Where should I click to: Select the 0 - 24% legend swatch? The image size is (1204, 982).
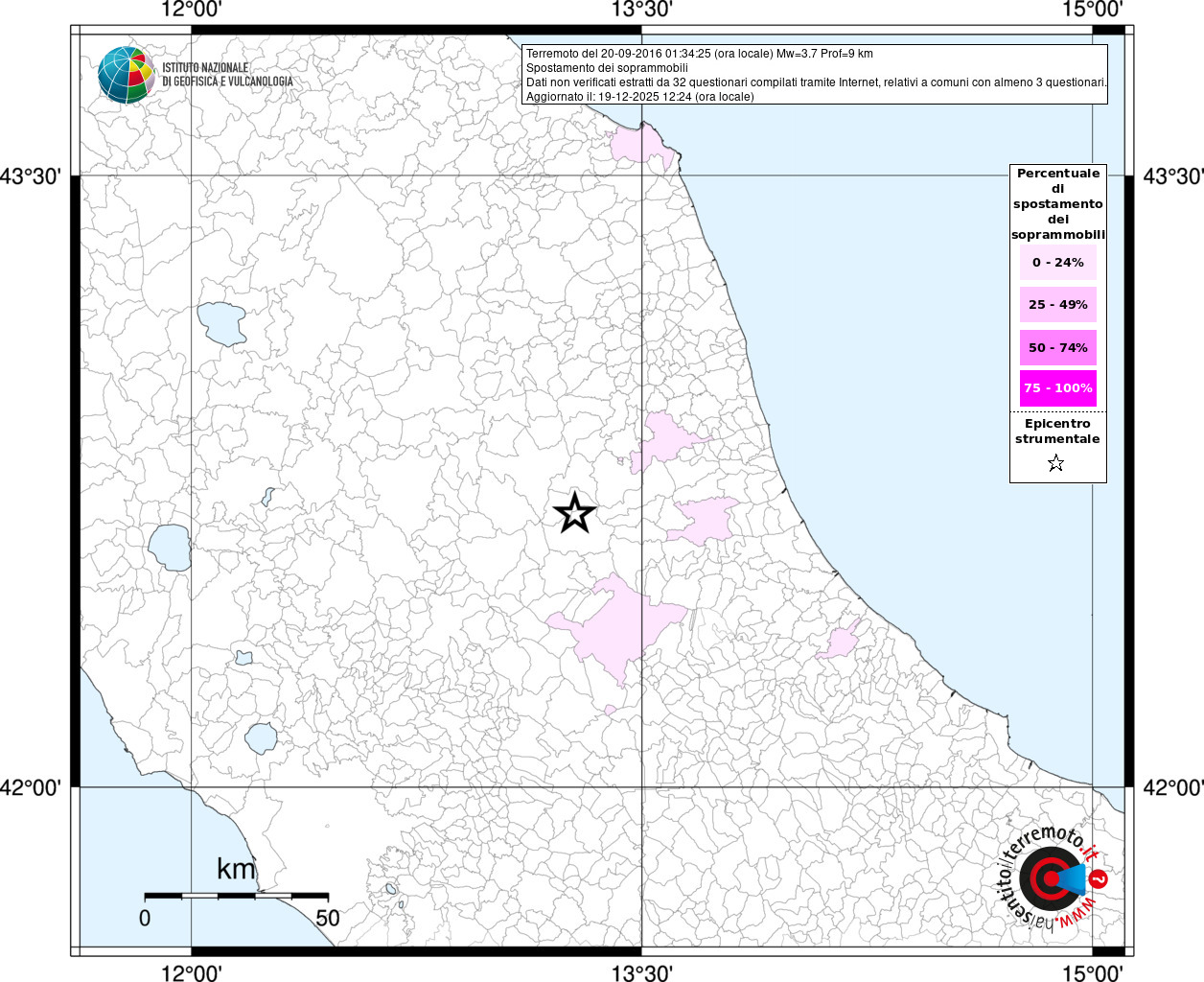click(1058, 262)
